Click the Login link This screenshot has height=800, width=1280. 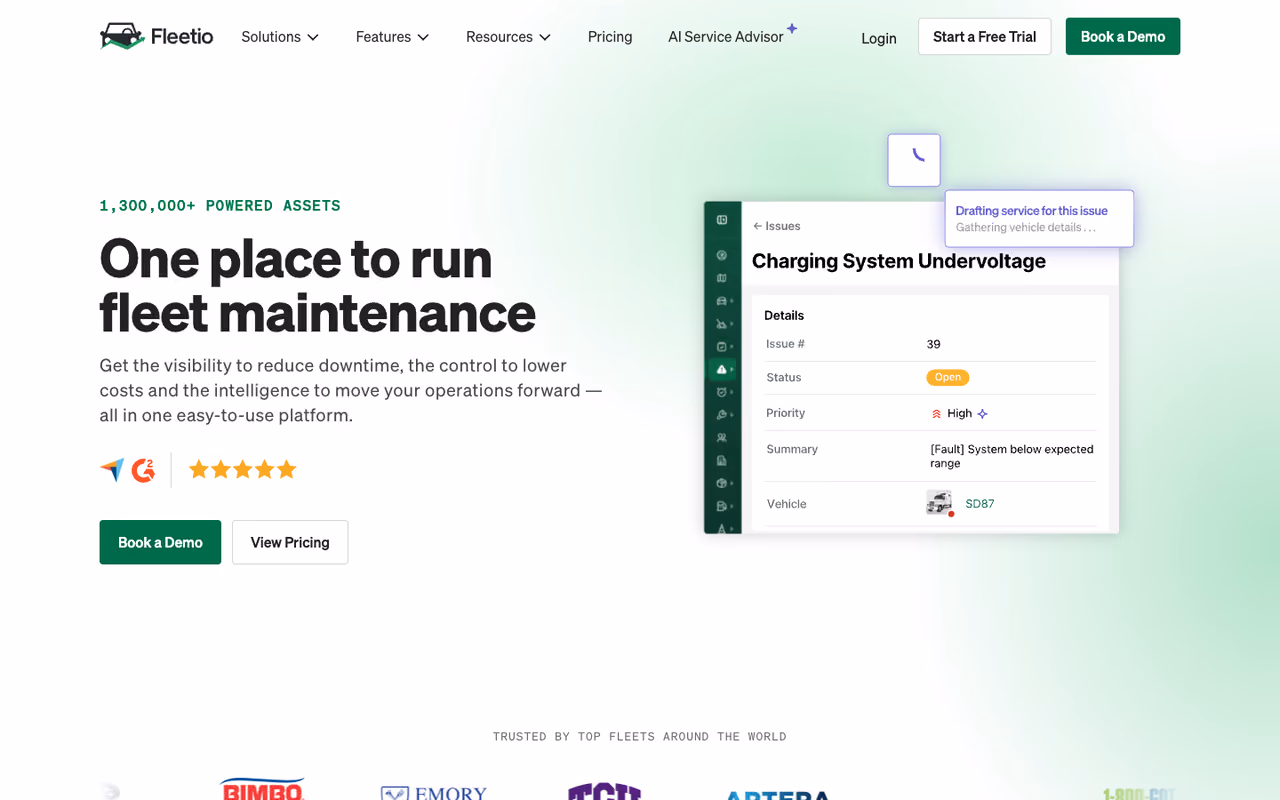pos(879,38)
